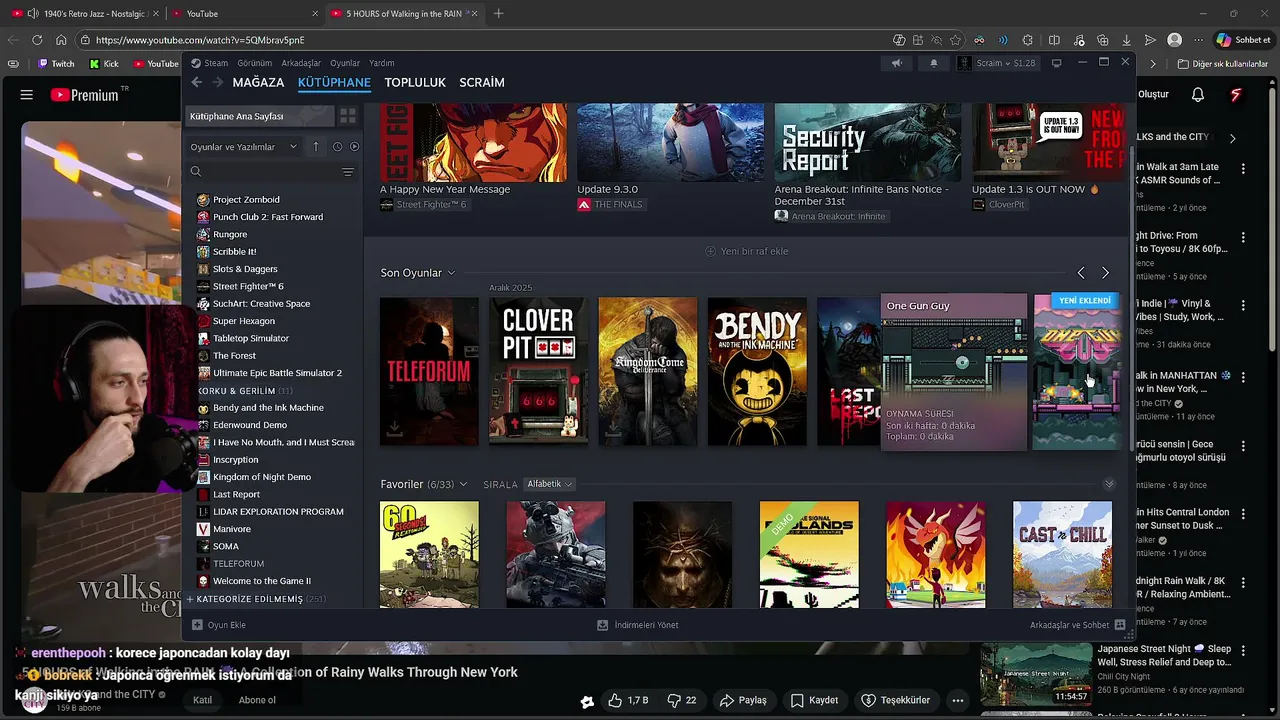Reload the browser page
Image resolution: width=1280 pixels, height=720 pixels.
tap(37, 40)
